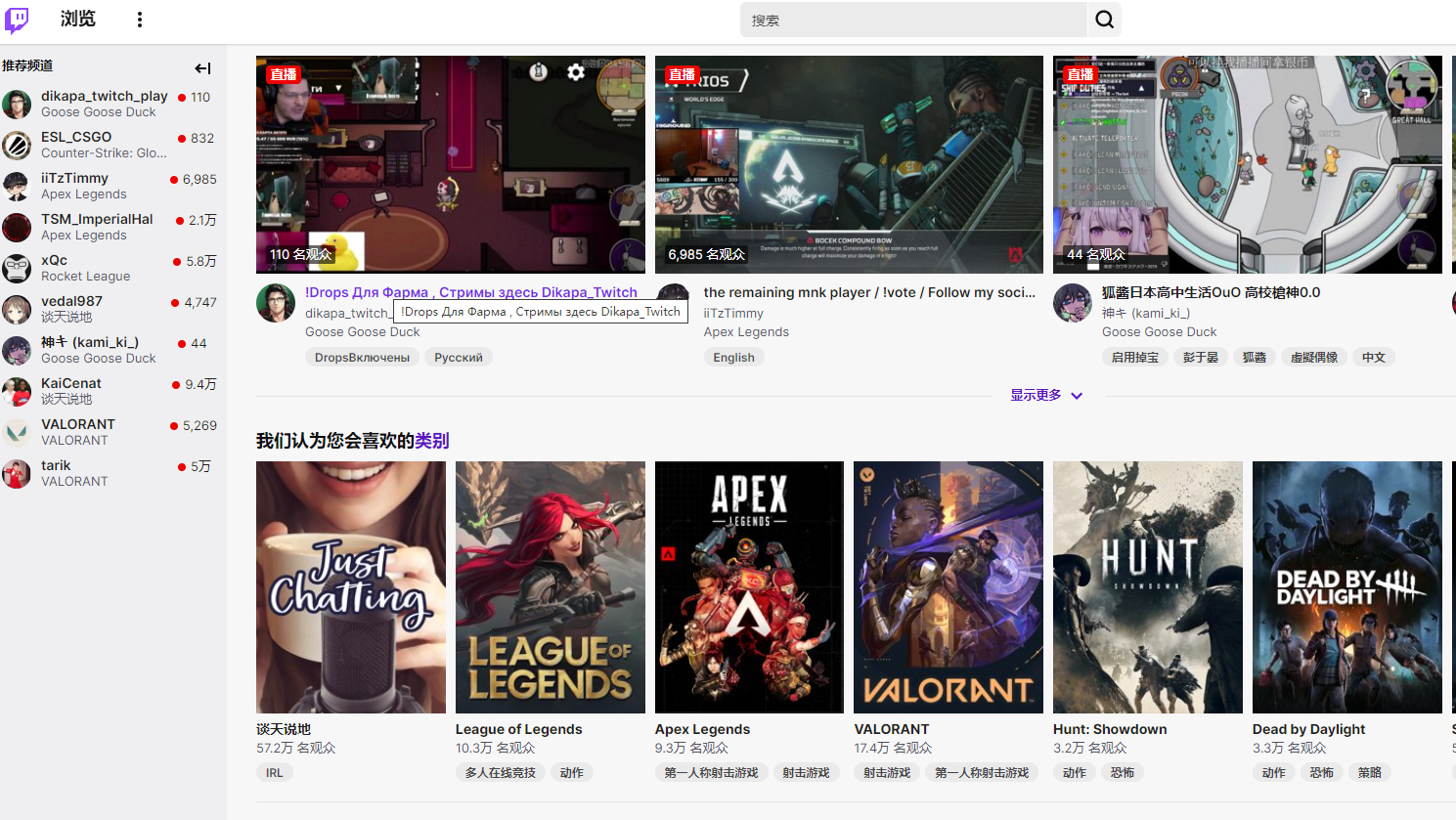Open the iiTzTimmy Apex live stream thumbnail
The width and height of the screenshot is (1456, 820).
coord(849,164)
